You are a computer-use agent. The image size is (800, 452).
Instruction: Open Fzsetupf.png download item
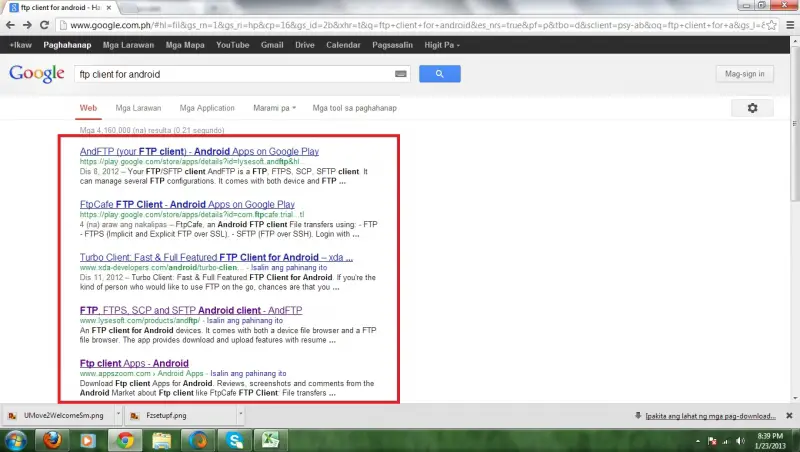pos(181,415)
